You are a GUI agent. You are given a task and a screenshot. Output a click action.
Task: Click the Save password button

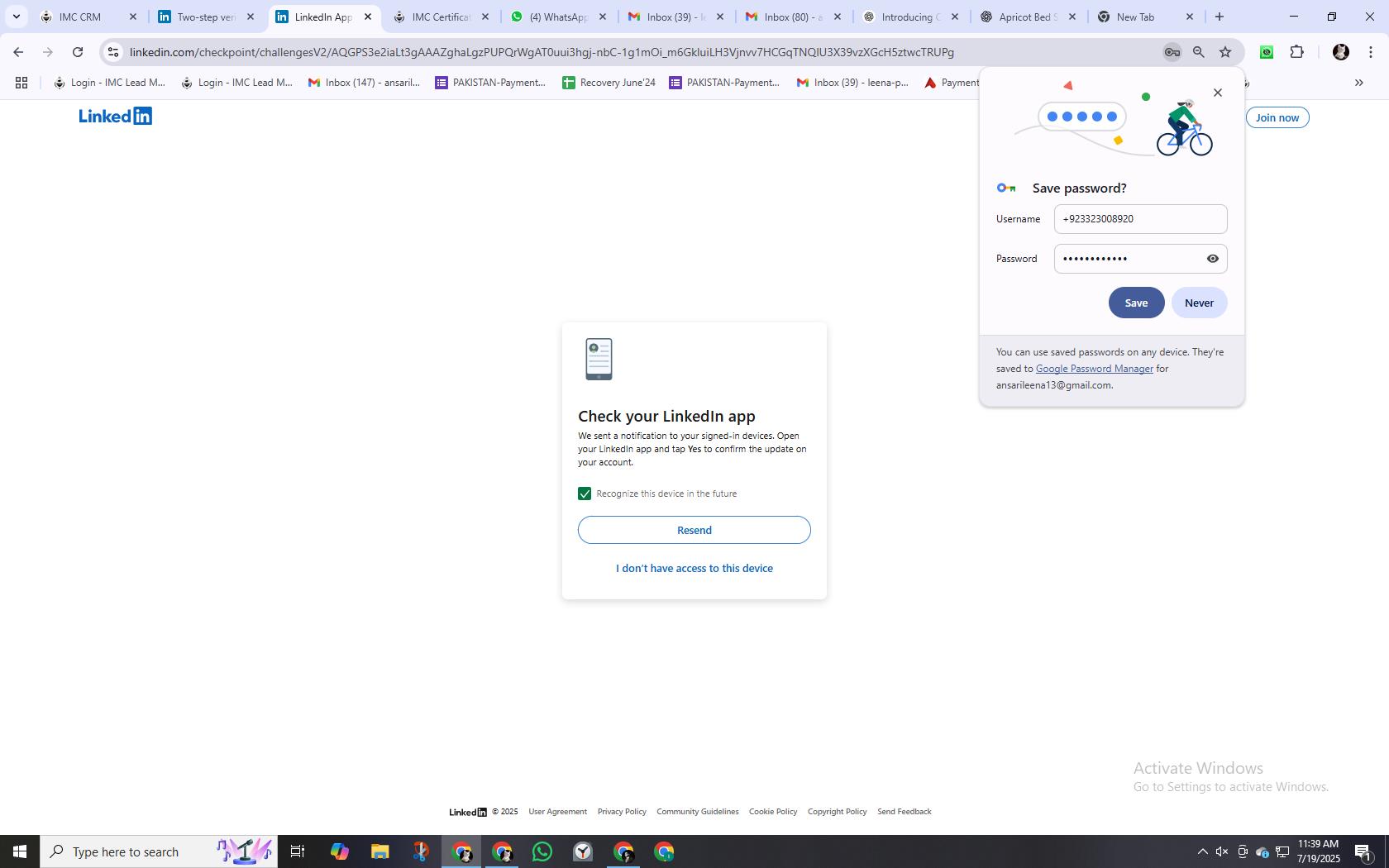pos(1136,303)
